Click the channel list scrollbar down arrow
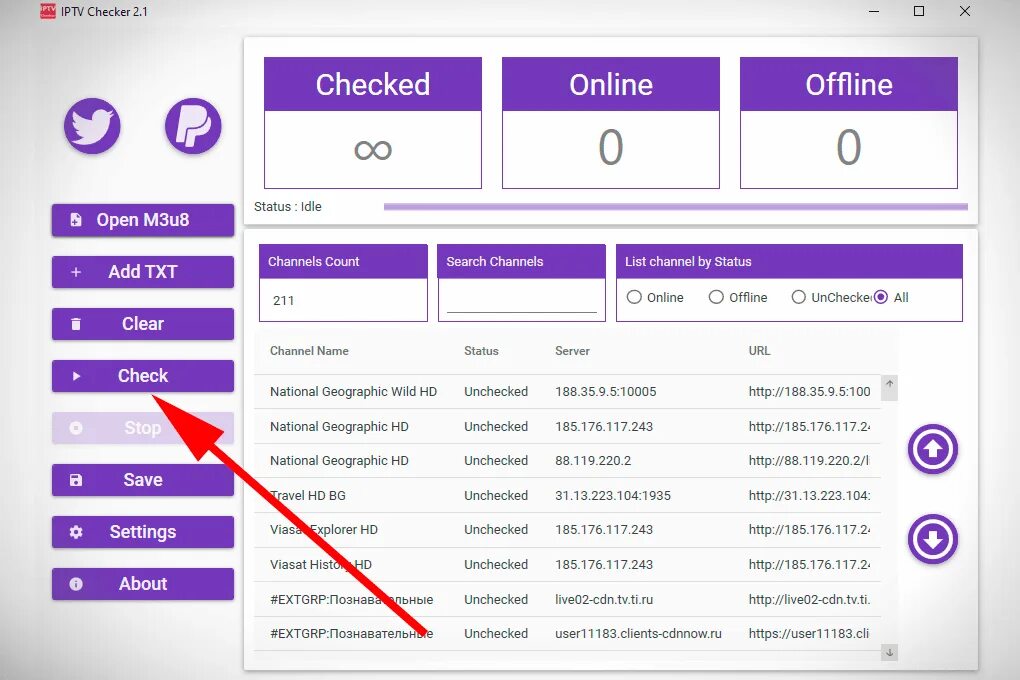The image size is (1020, 680). click(889, 652)
